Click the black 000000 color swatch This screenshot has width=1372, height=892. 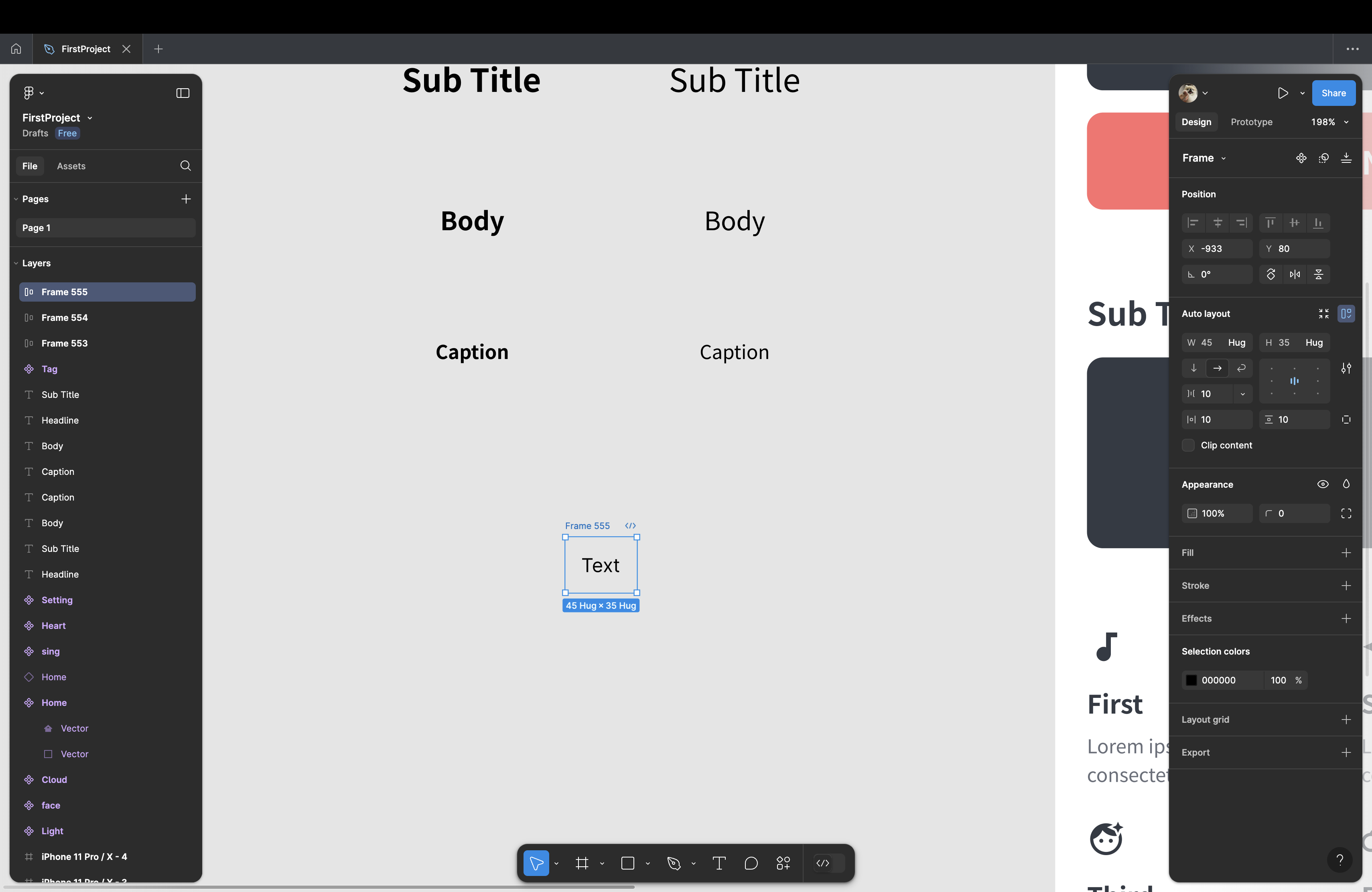1191,681
